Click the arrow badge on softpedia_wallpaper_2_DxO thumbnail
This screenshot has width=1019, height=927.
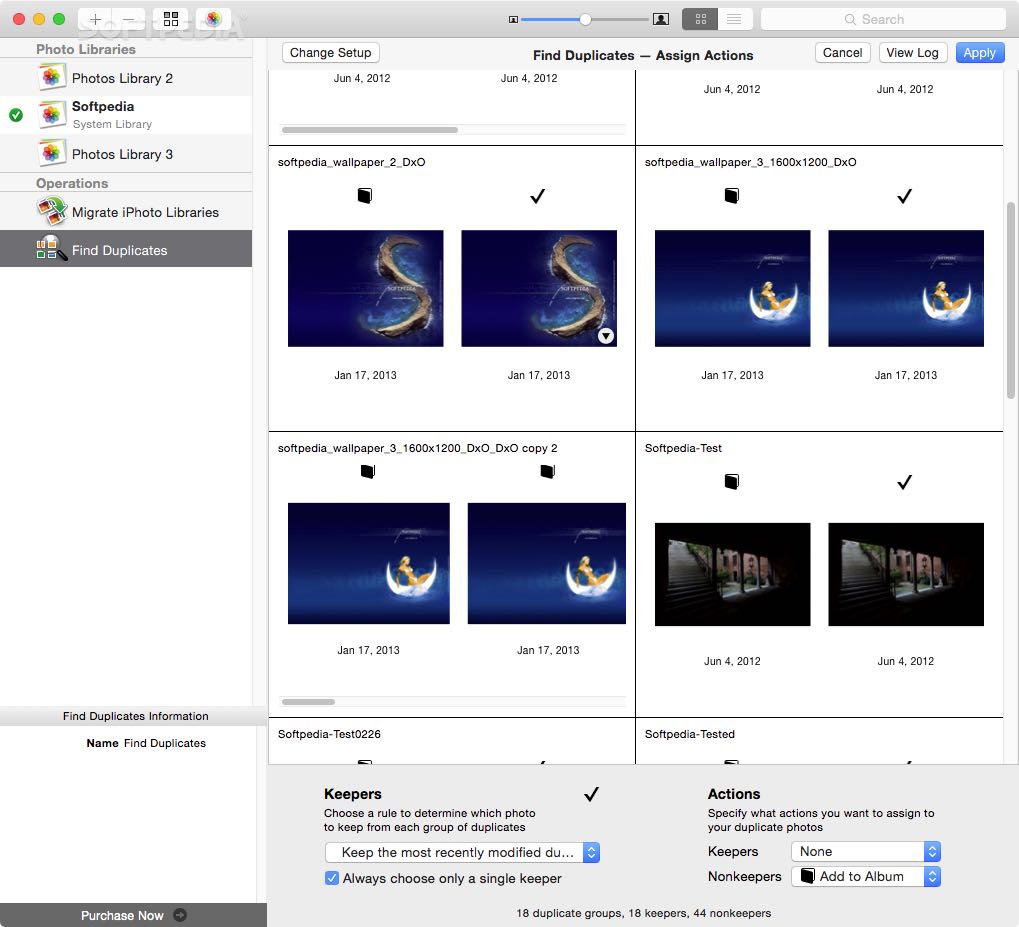(x=606, y=335)
